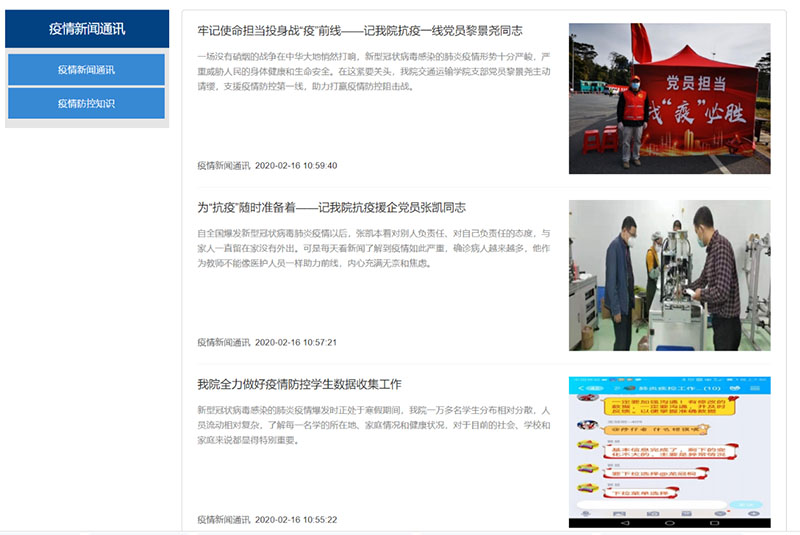
Task: Click the home circle in phone navigation bar
Action: coord(670,523)
